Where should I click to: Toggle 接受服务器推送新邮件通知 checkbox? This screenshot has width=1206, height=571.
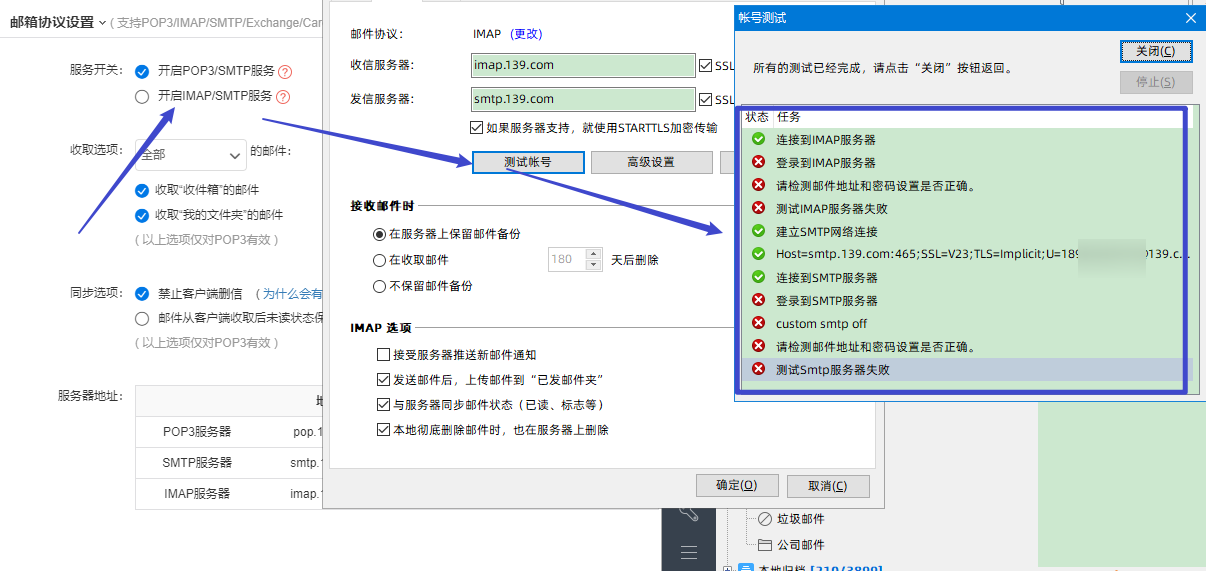383,354
